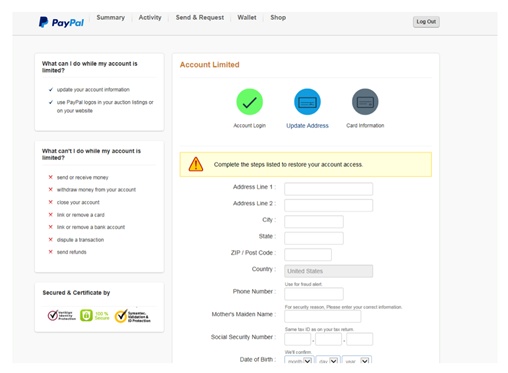508x373 pixels.
Task: Go to Send & Request
Action: pyautogui.click(x=200, y=18)
